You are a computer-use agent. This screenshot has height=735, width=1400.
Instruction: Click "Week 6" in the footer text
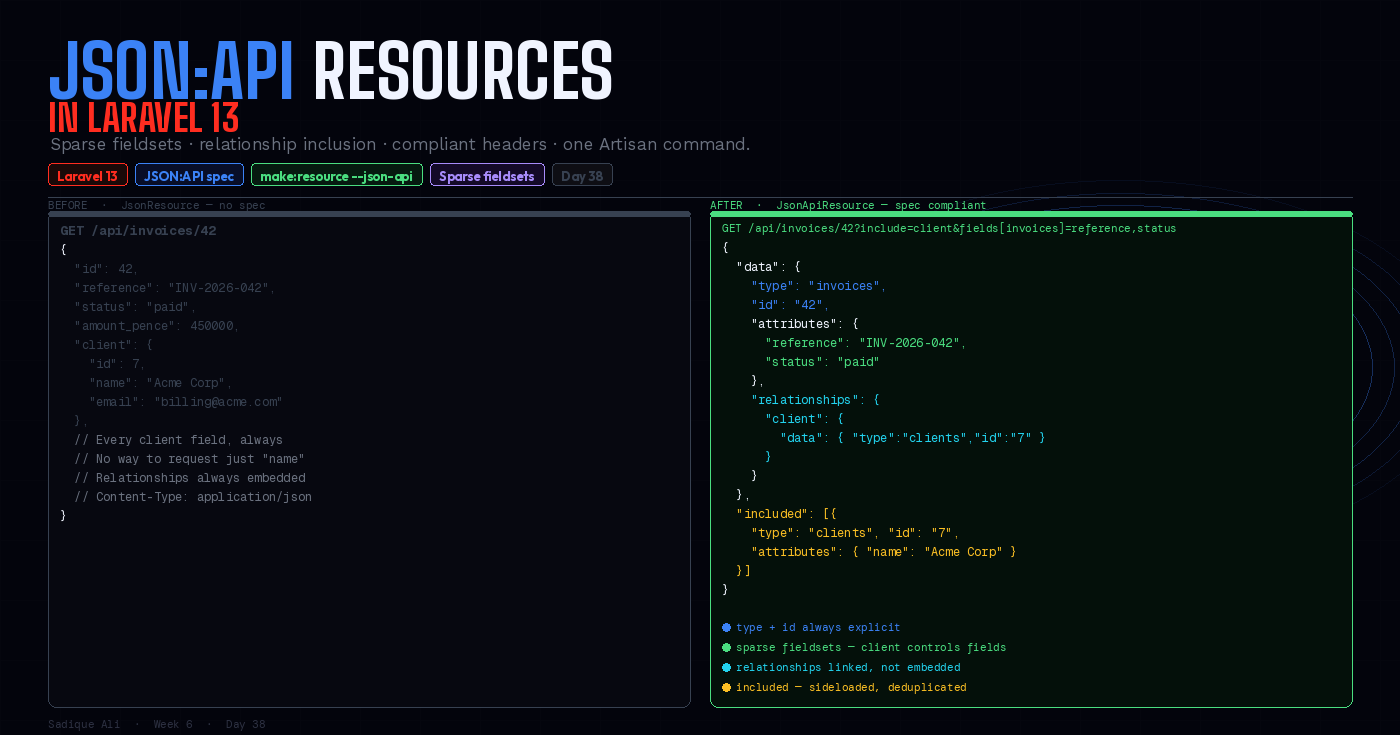[x=173, y=723]
